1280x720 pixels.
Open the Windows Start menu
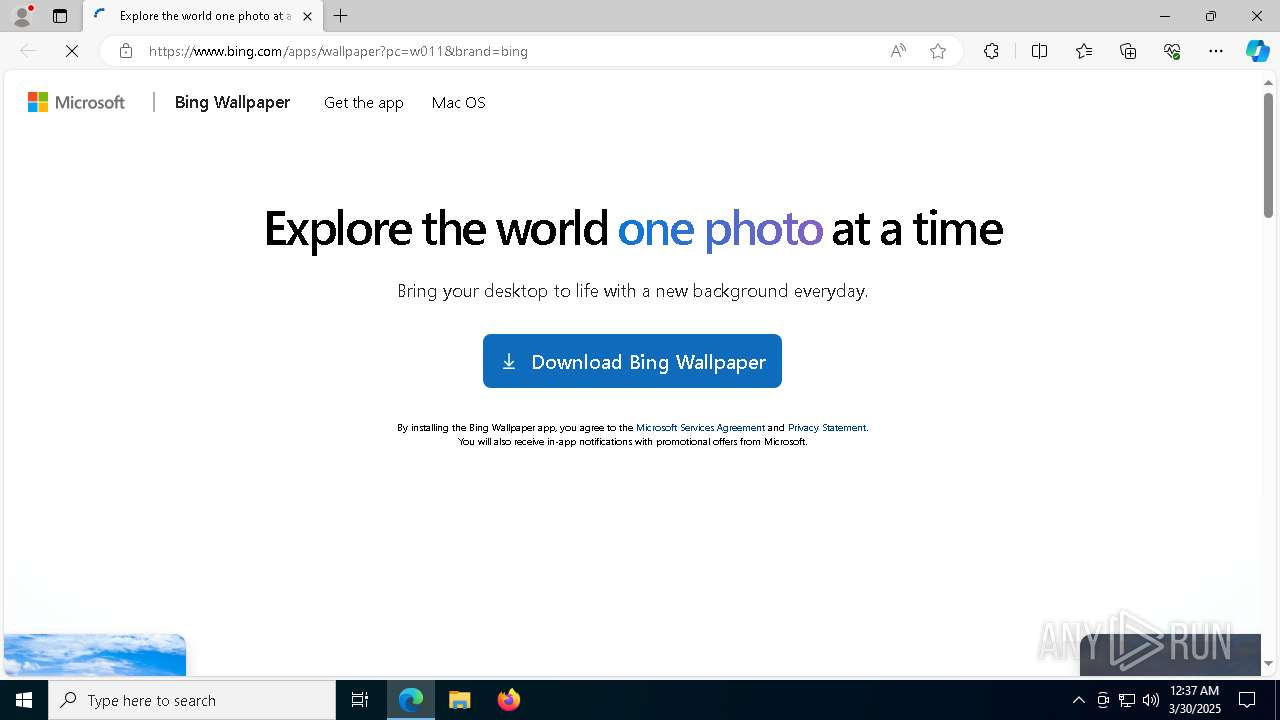pyautogui.click(x=24, y=700)
